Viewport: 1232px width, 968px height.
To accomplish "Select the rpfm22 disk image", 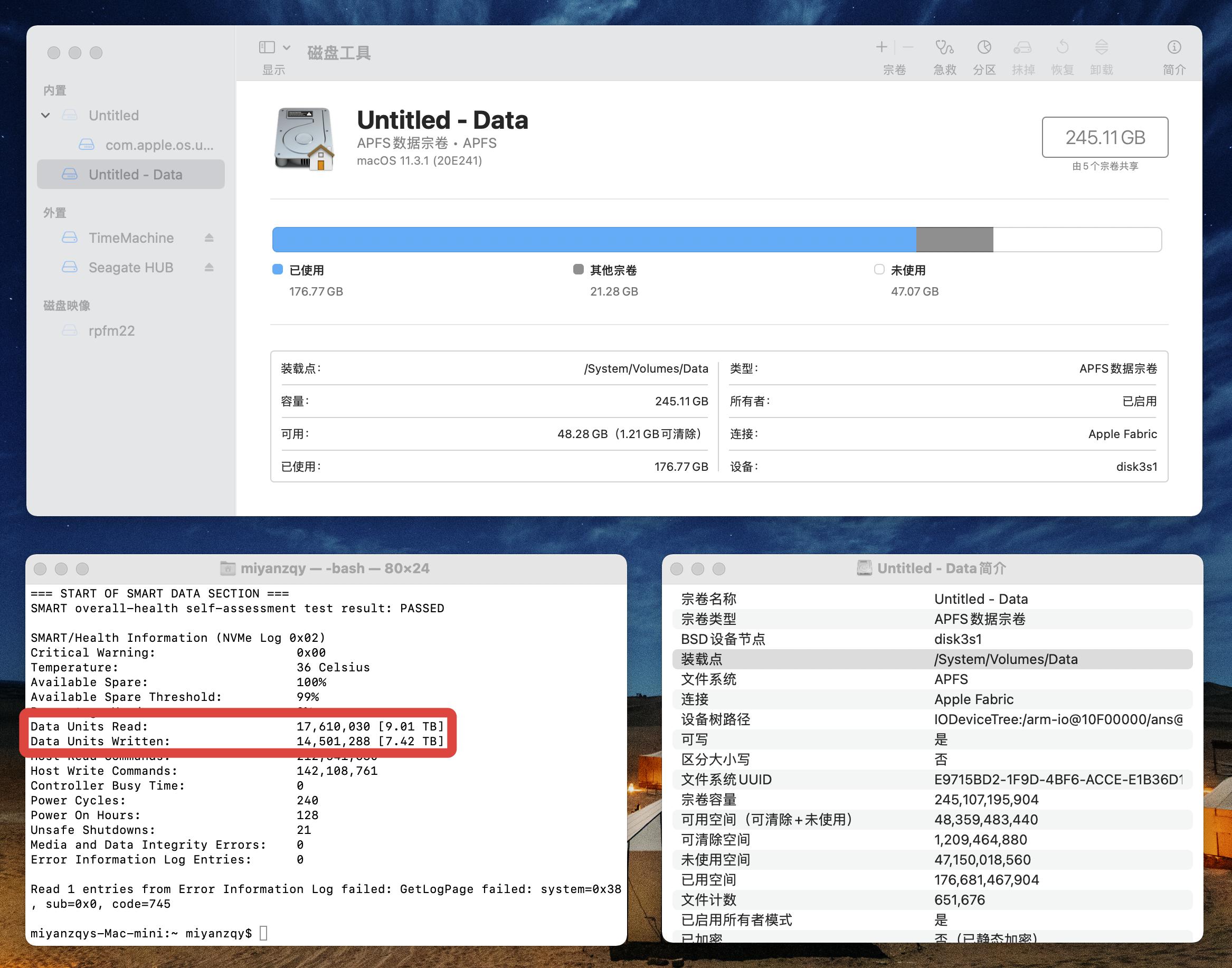I will tap(111, 331).
